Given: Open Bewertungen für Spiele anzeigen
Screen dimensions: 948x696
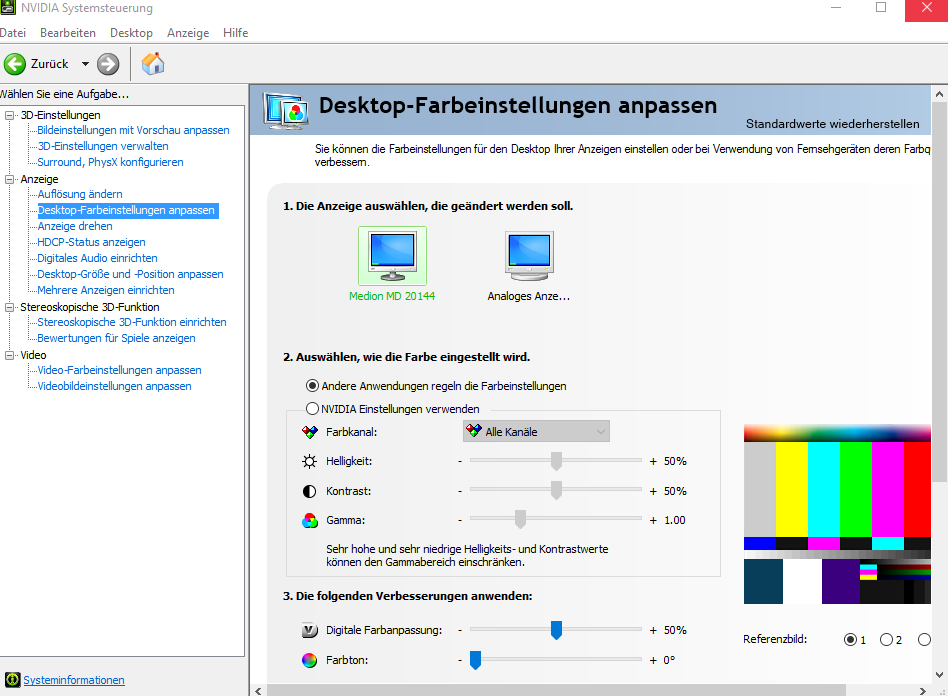Looking at the screenshot, I should click(116, 338).
